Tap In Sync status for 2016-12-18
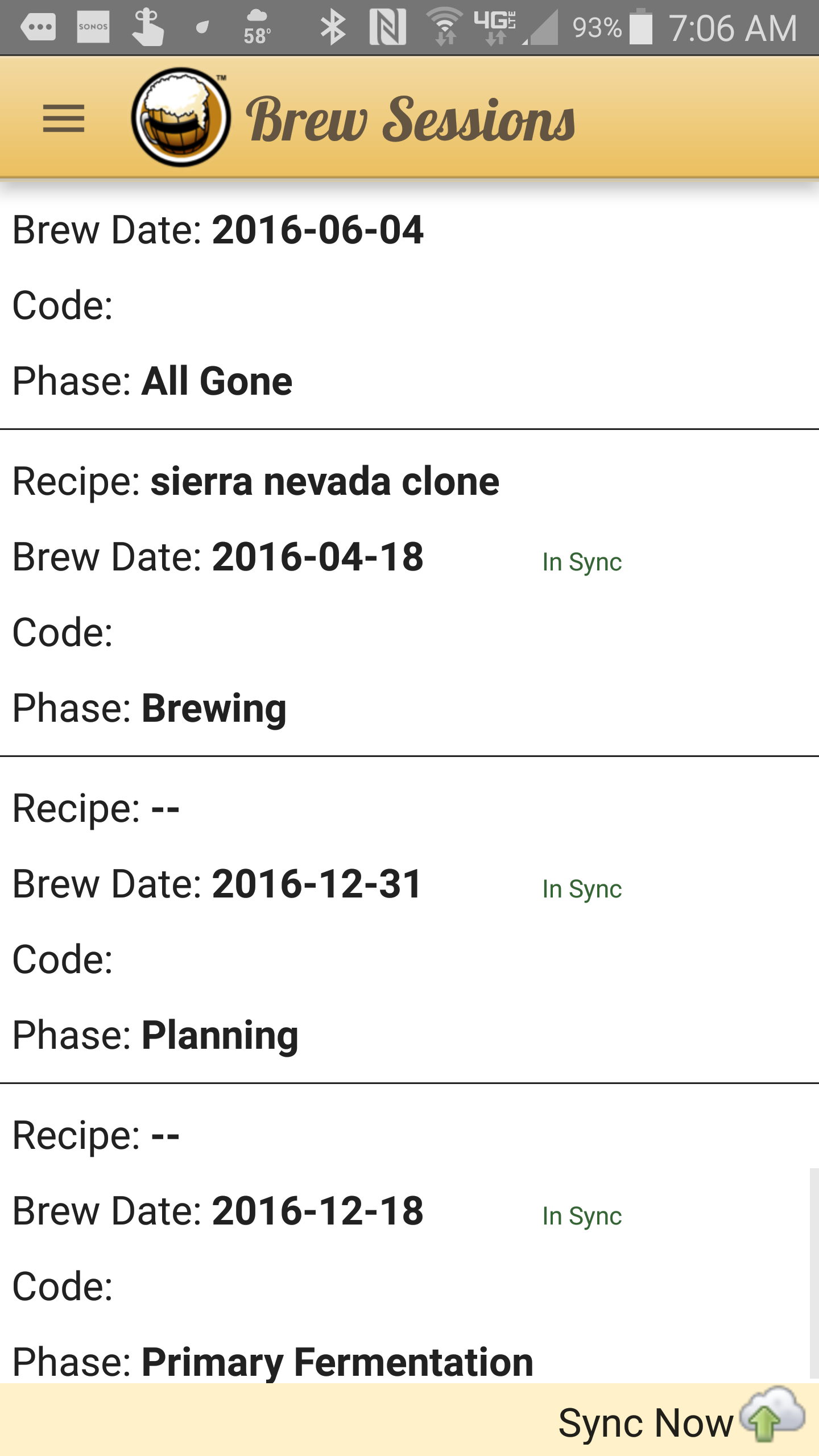 582,1217
